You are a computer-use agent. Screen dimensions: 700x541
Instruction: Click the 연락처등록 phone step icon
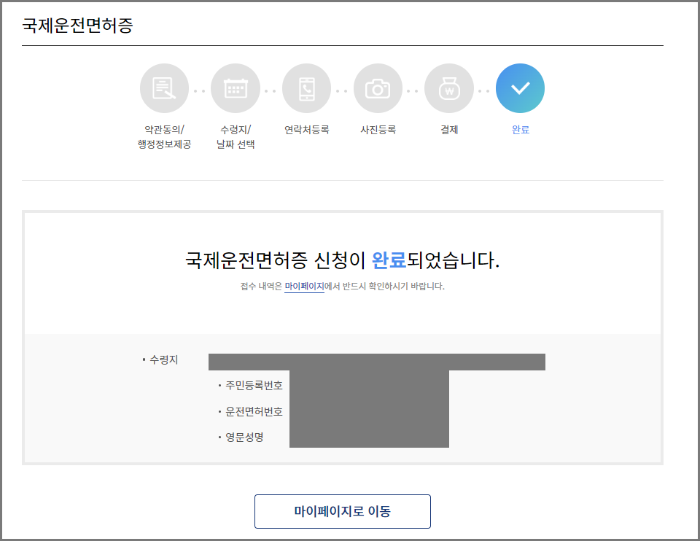pos(307,88)
